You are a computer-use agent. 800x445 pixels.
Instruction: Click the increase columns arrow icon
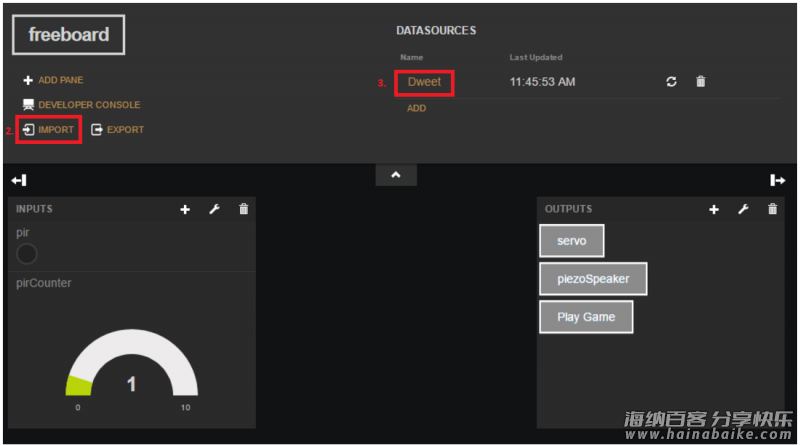tap(778, 180)
